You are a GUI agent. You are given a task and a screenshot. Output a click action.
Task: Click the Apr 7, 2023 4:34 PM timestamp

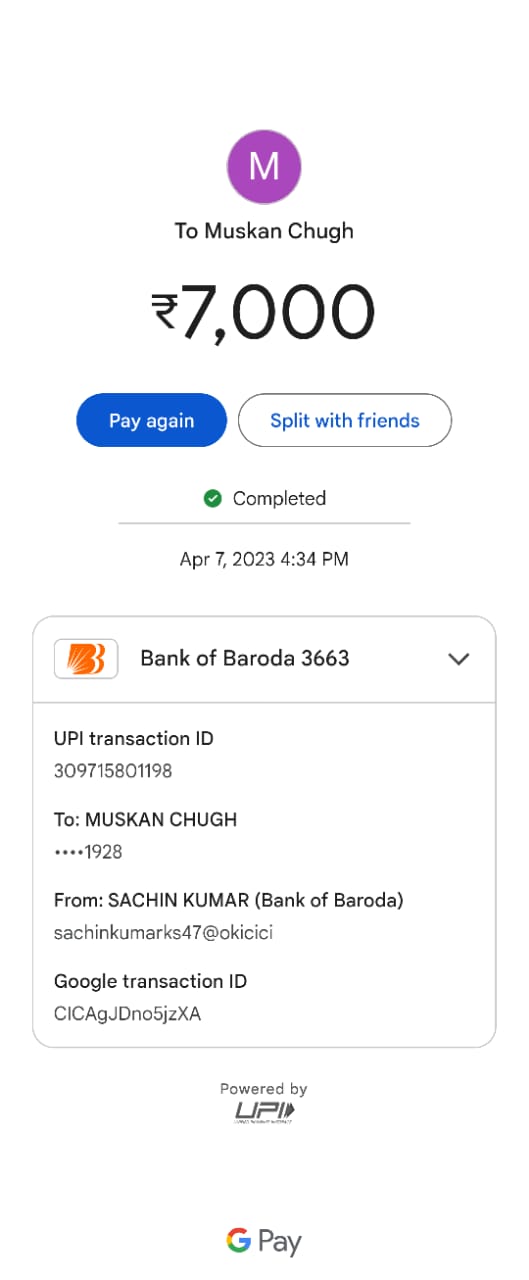tap(264, 559)
